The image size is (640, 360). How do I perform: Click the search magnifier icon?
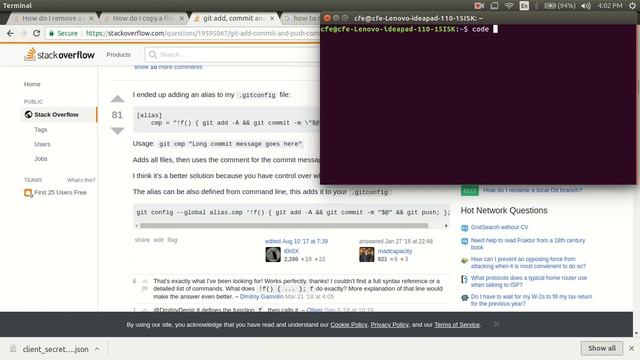coord(153,55)
